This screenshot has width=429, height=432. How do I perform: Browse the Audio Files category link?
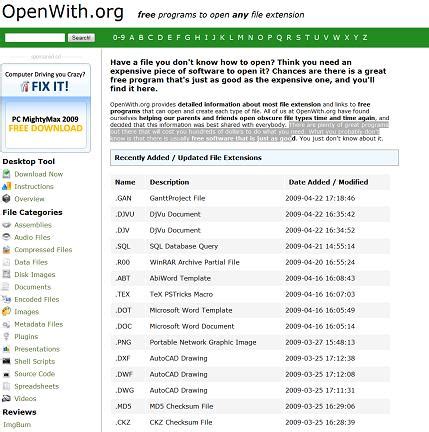[32, 237]
